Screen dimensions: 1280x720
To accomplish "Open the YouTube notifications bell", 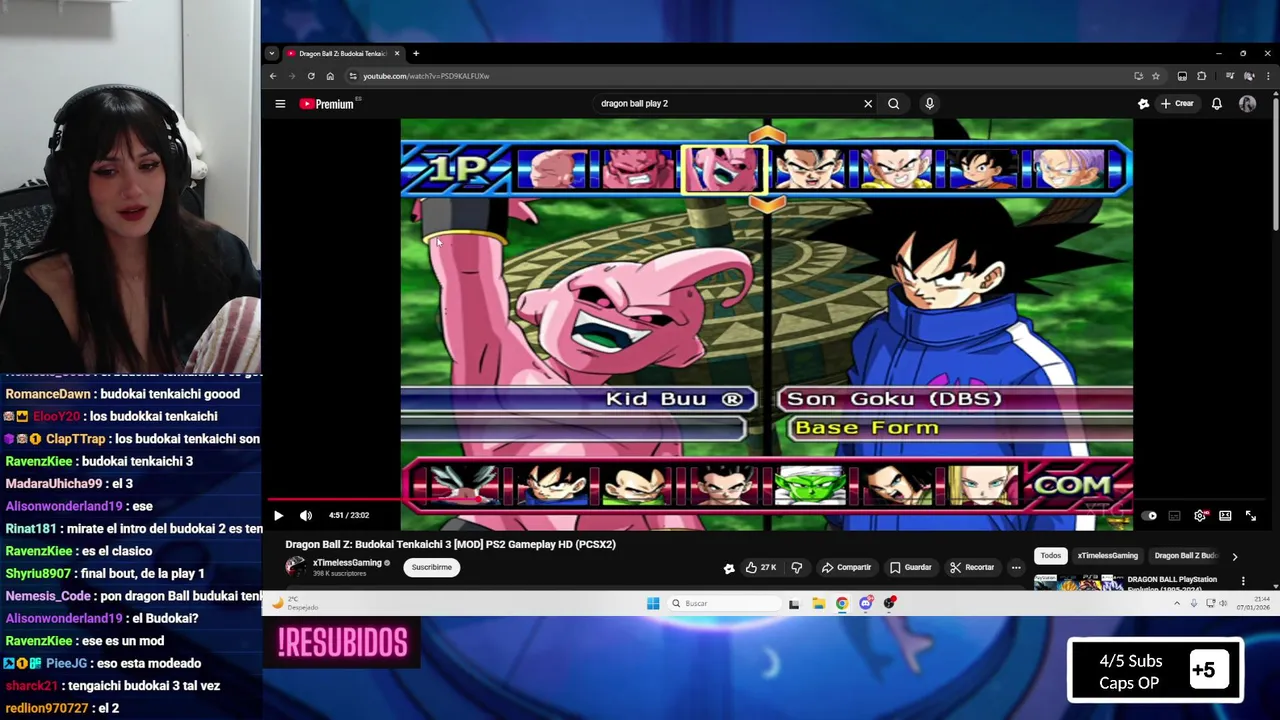I will (x=1216, y=104).
